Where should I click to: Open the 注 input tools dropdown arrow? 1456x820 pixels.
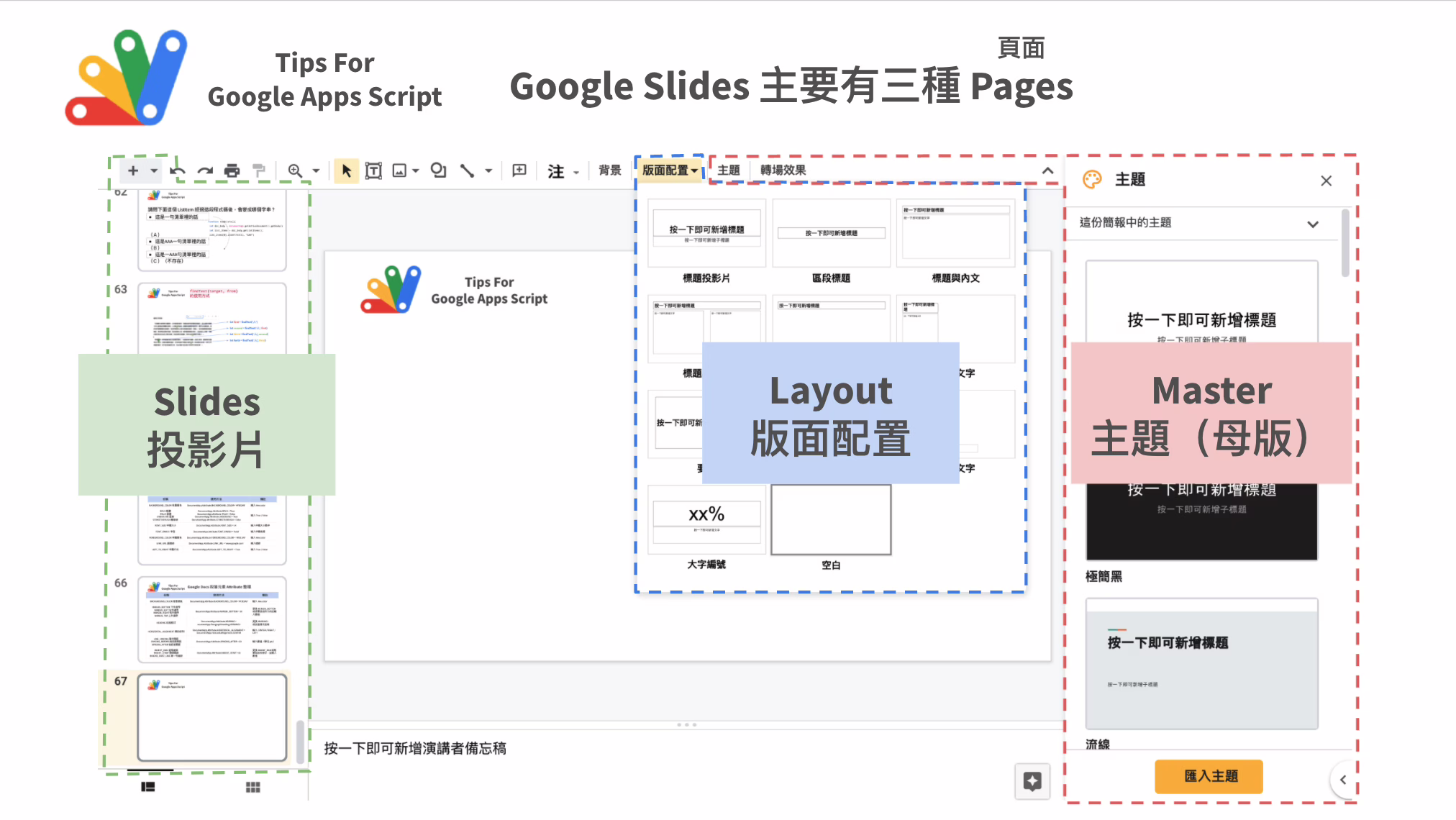(576, 173)
